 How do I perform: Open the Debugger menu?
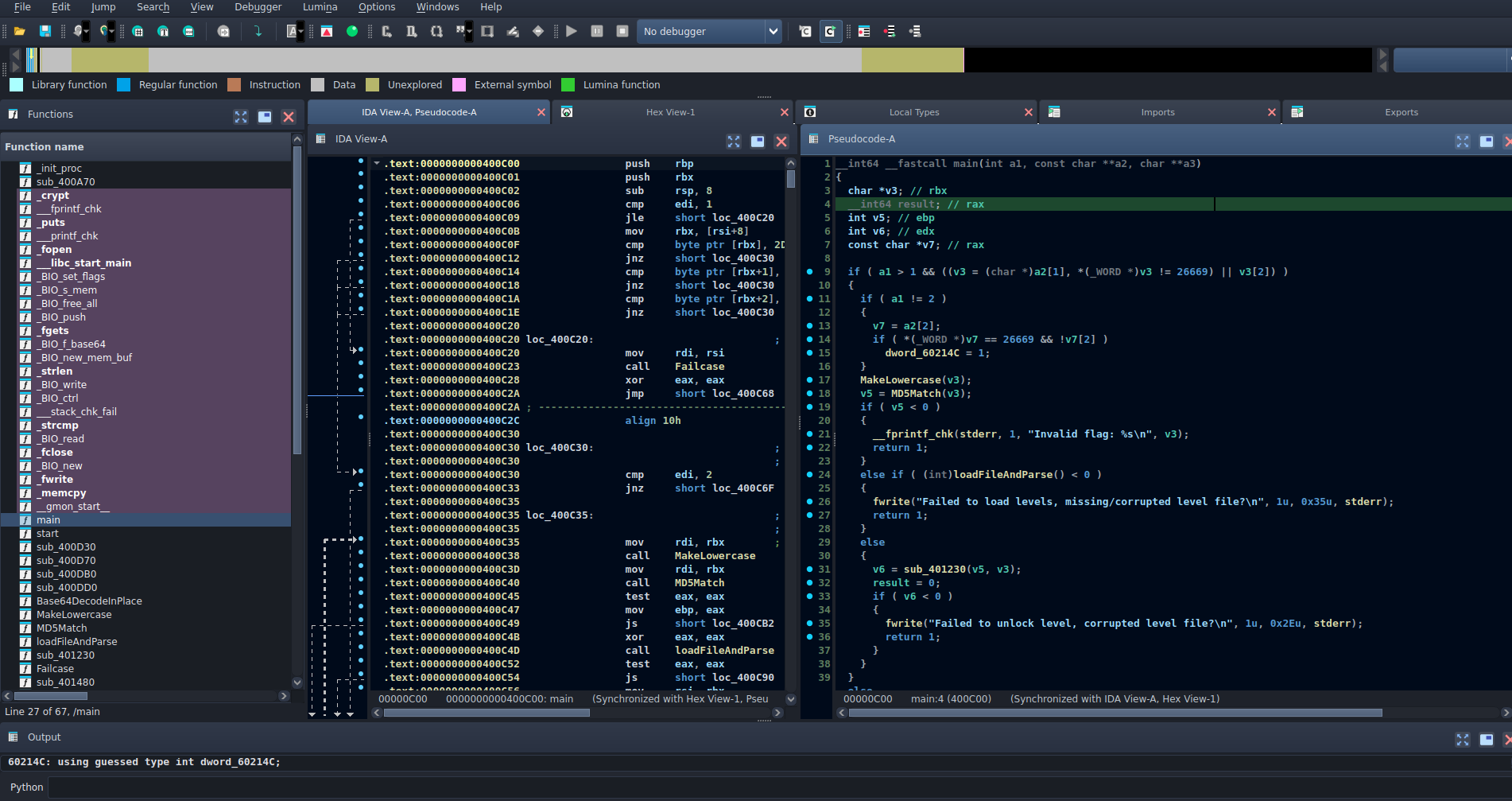pos(258,6)
